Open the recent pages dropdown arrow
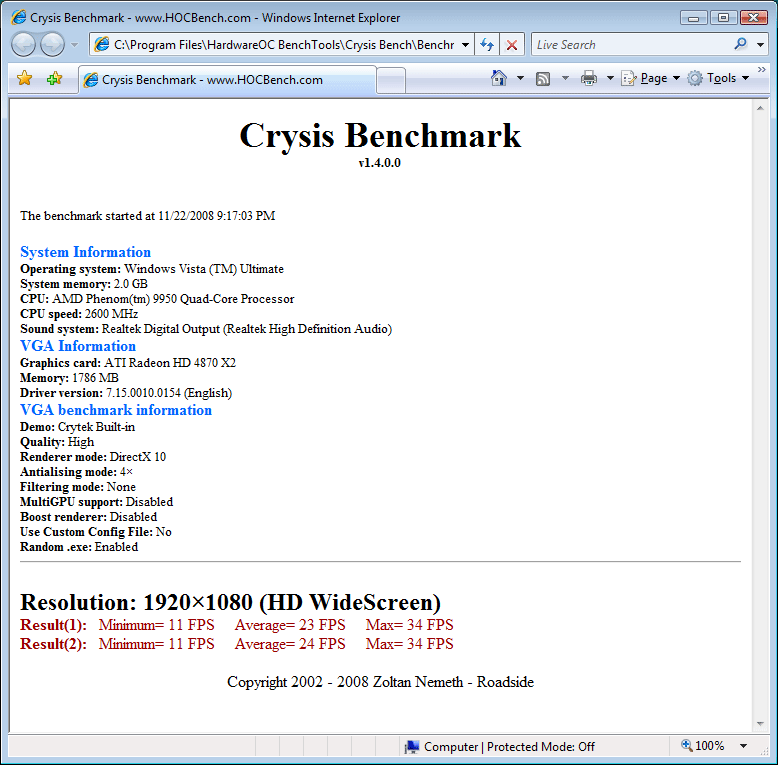Image resolution: width=778 pixels, height=765 pixels. (x=74, y=45)
